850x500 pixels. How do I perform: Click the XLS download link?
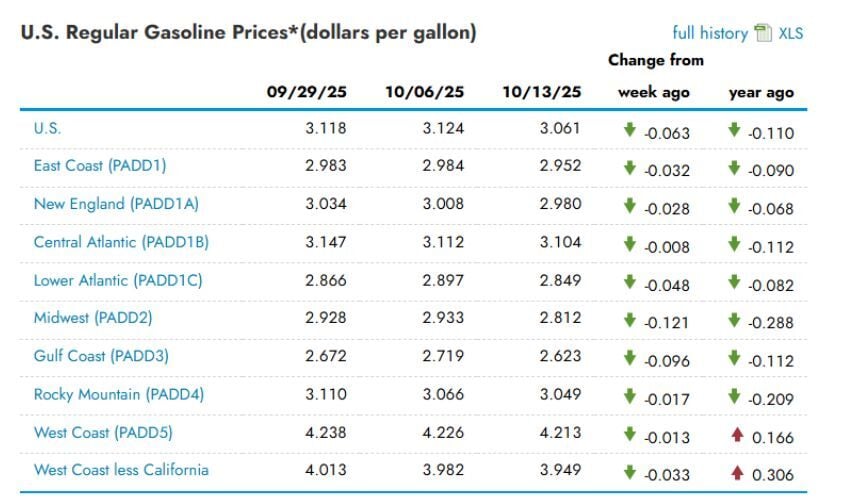(790, 33)
